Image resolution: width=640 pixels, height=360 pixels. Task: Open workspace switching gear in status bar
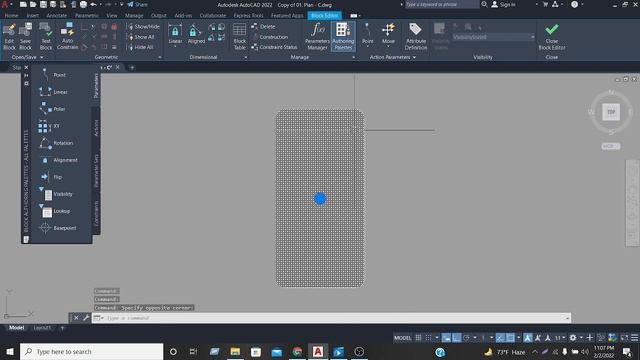click(573, 338)
